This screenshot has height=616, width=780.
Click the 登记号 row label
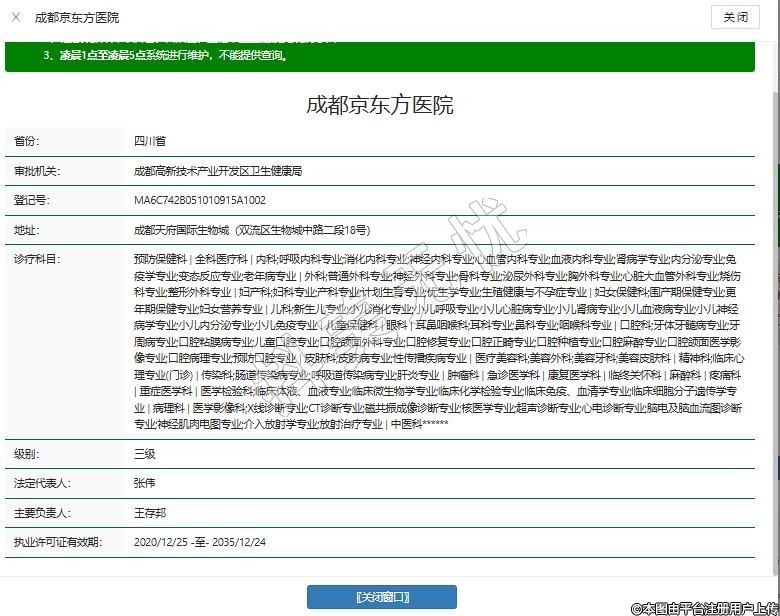coord(32,200)
